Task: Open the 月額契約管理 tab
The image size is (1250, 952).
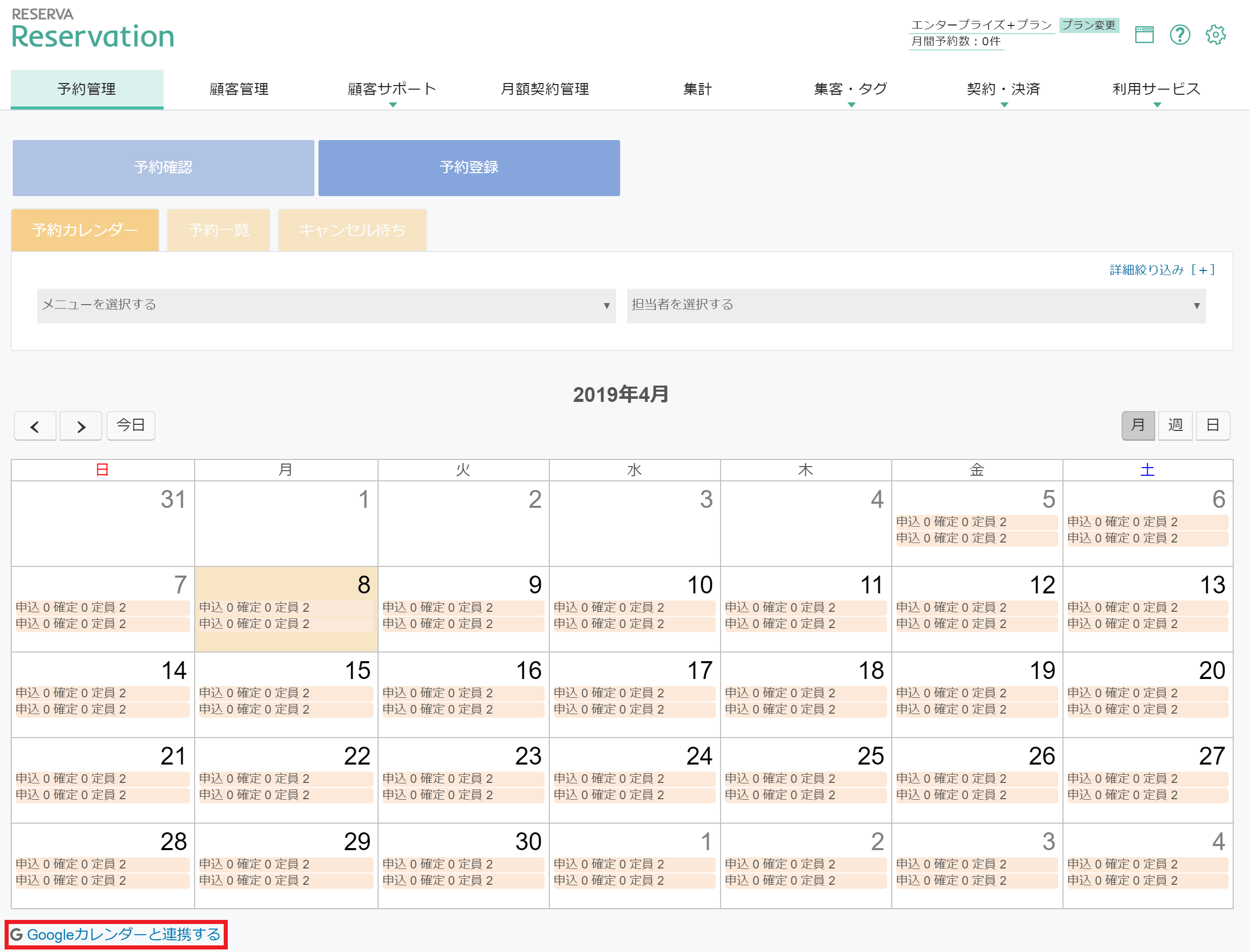Action: click(545, 90)
